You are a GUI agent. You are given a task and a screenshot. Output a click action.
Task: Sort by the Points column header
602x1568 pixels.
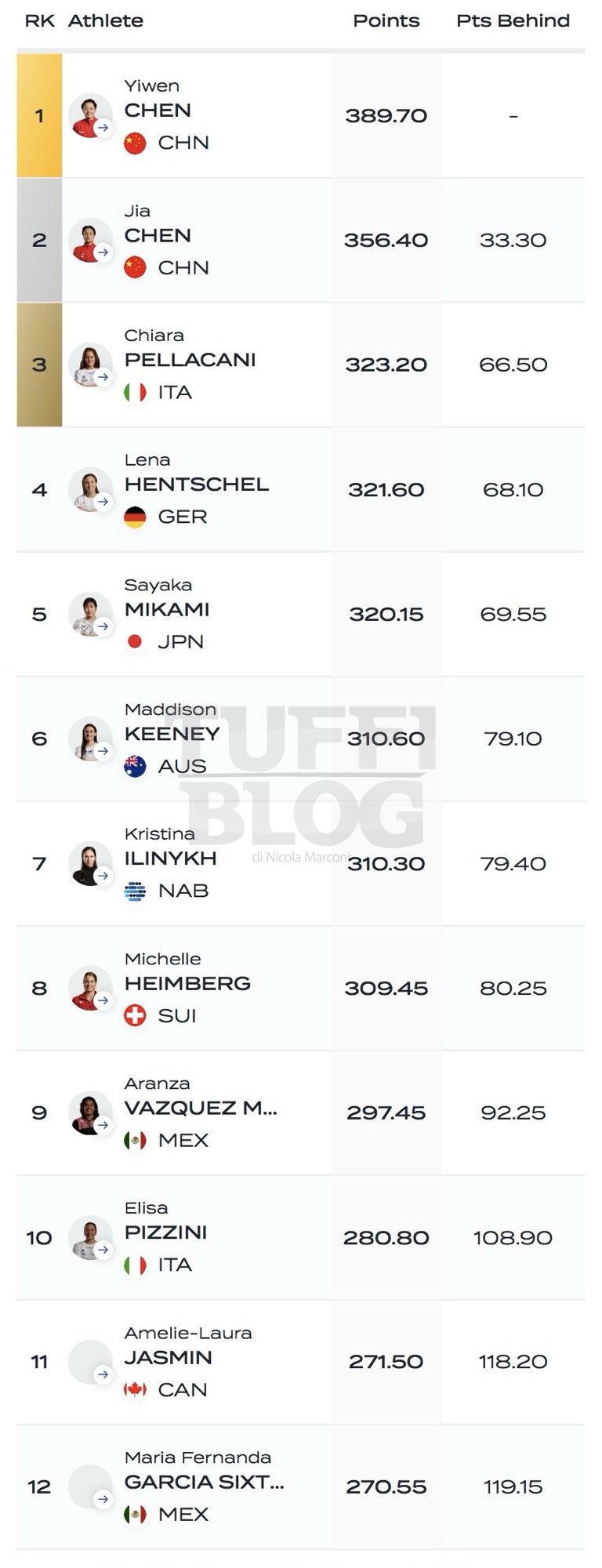pyautogui.click(x=386, y=21)
